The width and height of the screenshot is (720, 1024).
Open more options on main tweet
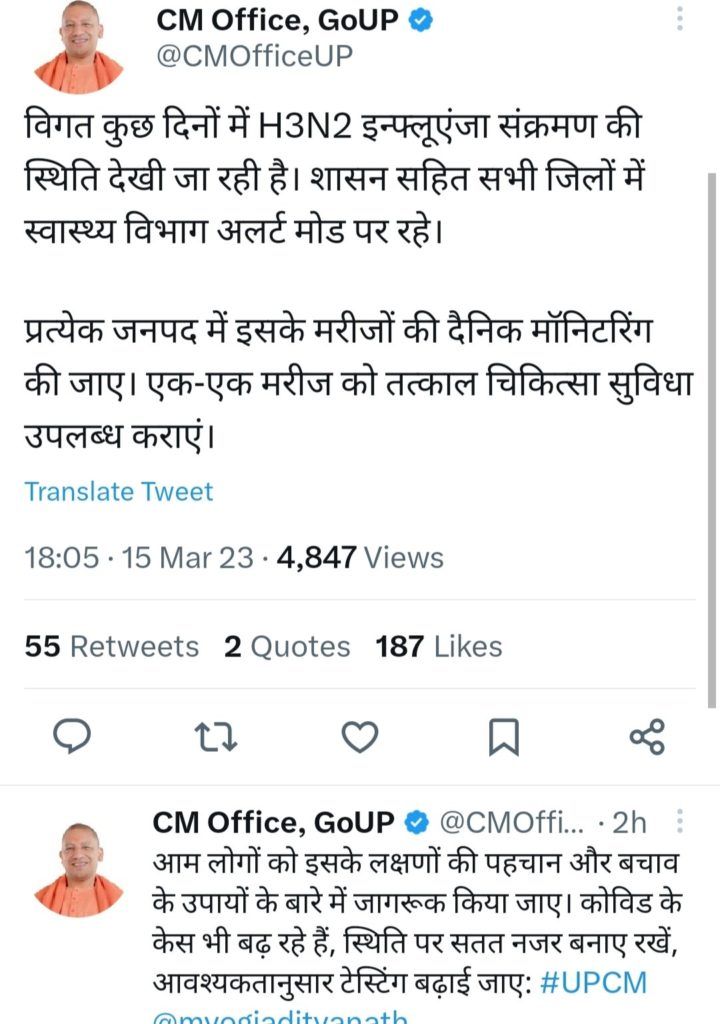680,19
